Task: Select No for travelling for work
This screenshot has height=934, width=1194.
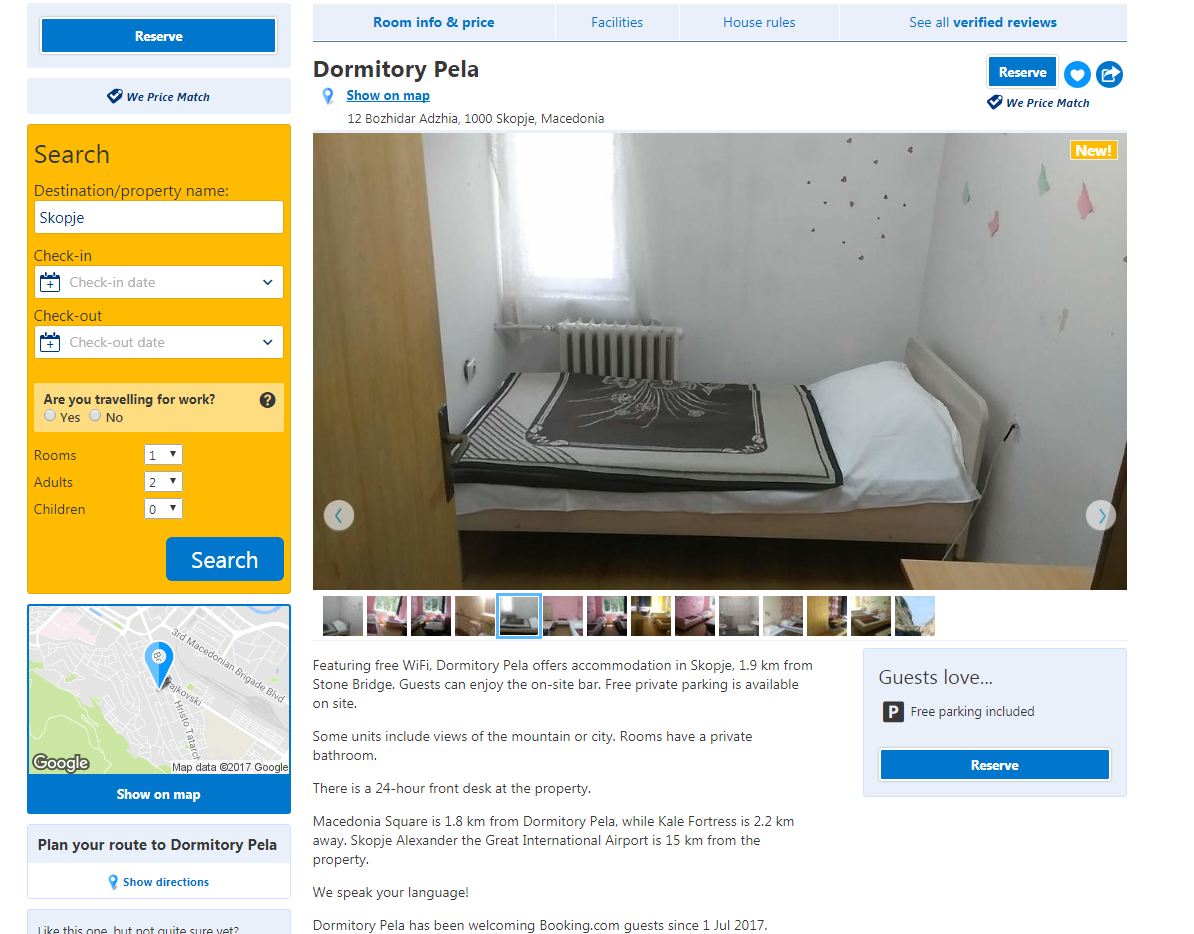Action: click(x=95, y=416)
